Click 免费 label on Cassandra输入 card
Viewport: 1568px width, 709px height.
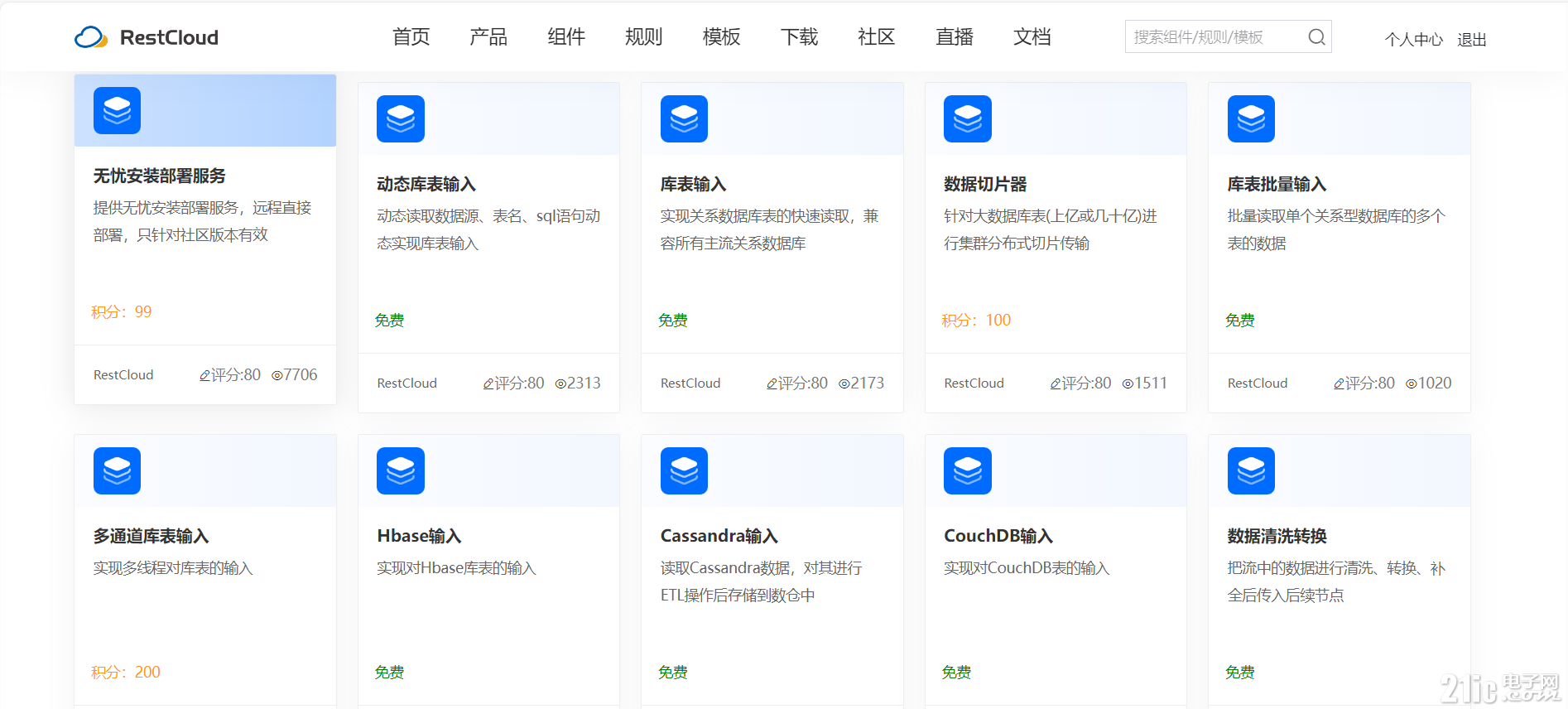[673, 672]
